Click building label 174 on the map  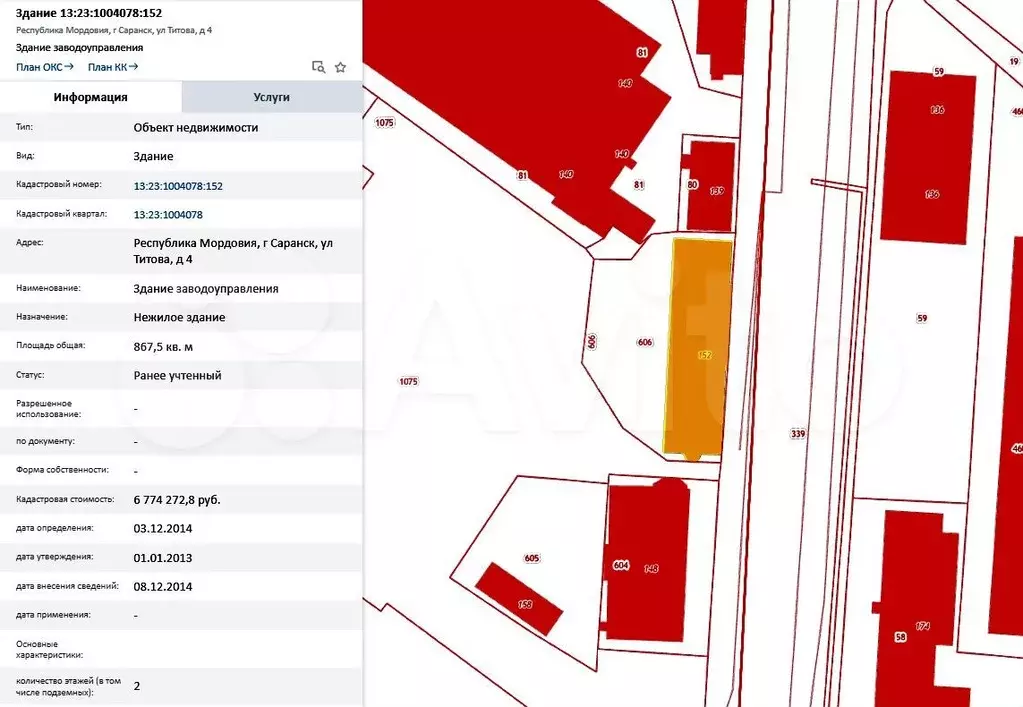[x=923, y=626]
